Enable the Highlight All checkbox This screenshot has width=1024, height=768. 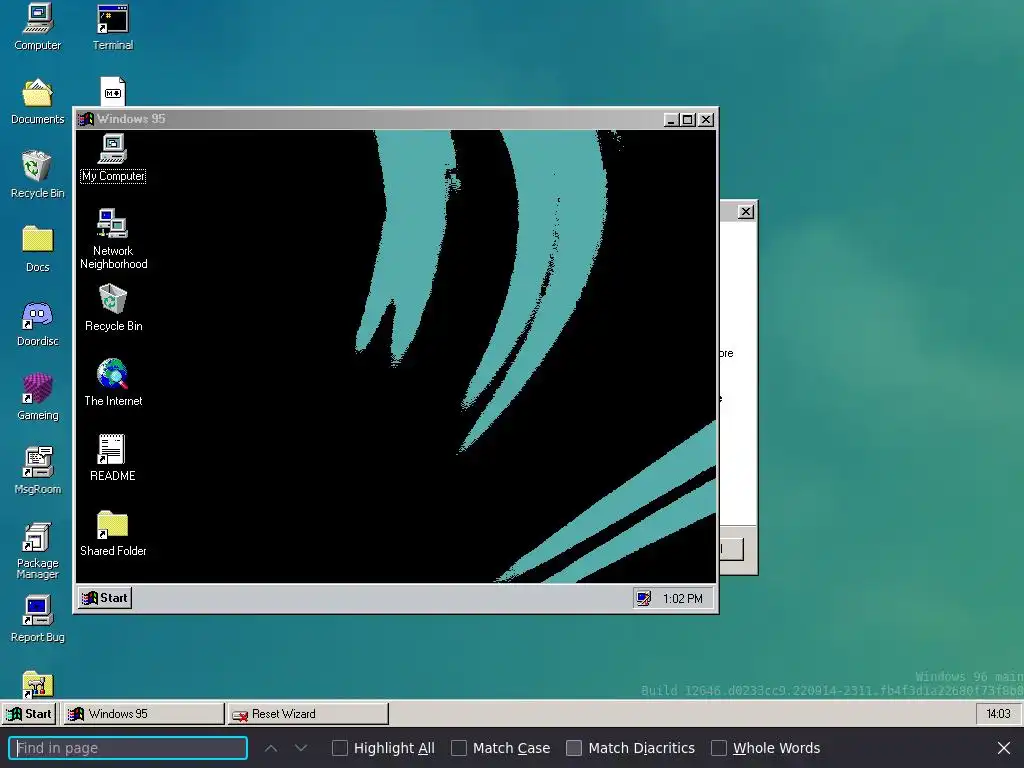(x=340, y=748)
